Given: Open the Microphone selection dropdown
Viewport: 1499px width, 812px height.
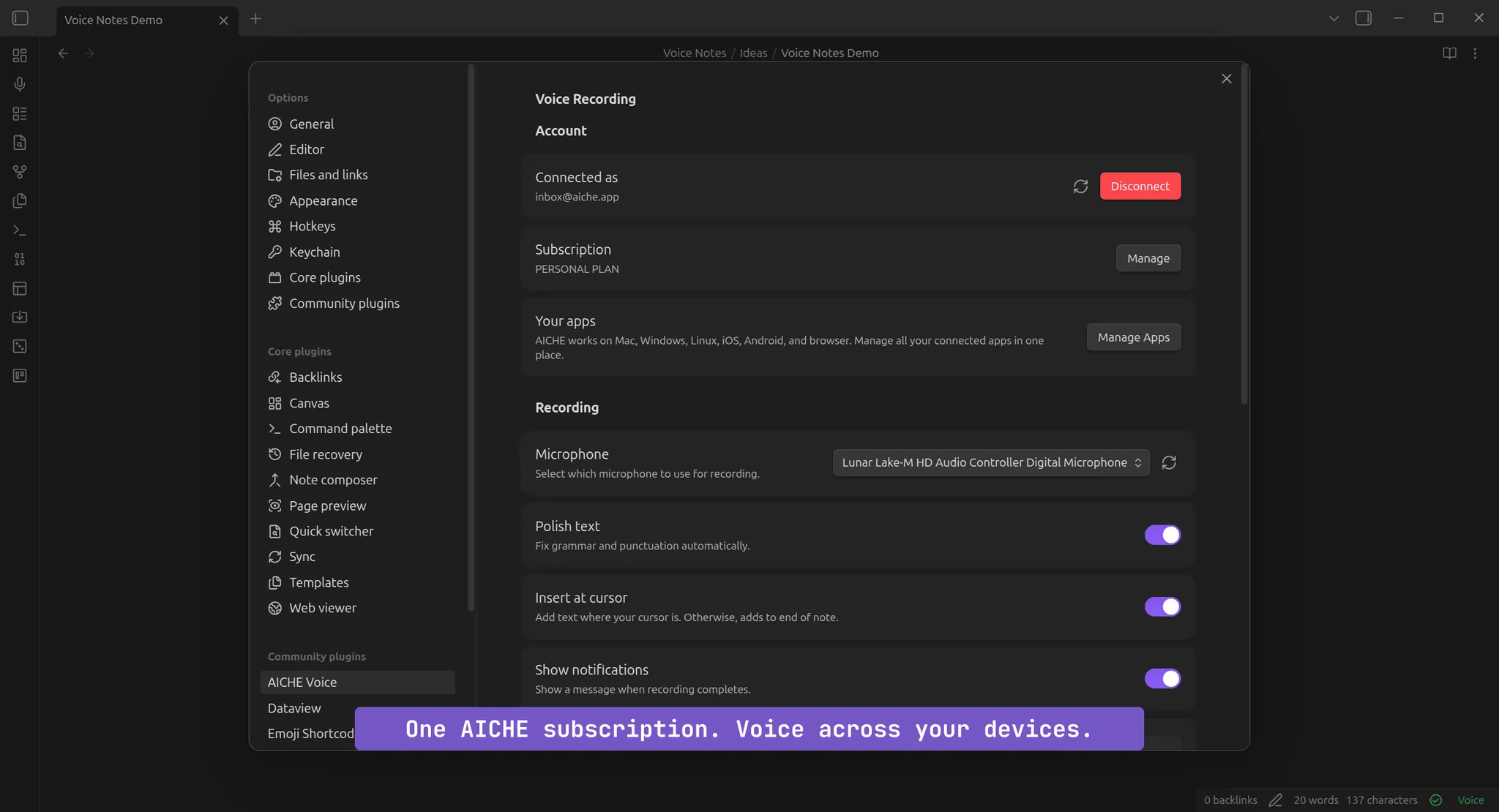Looking at the screenshot, I should click(991, 462).
